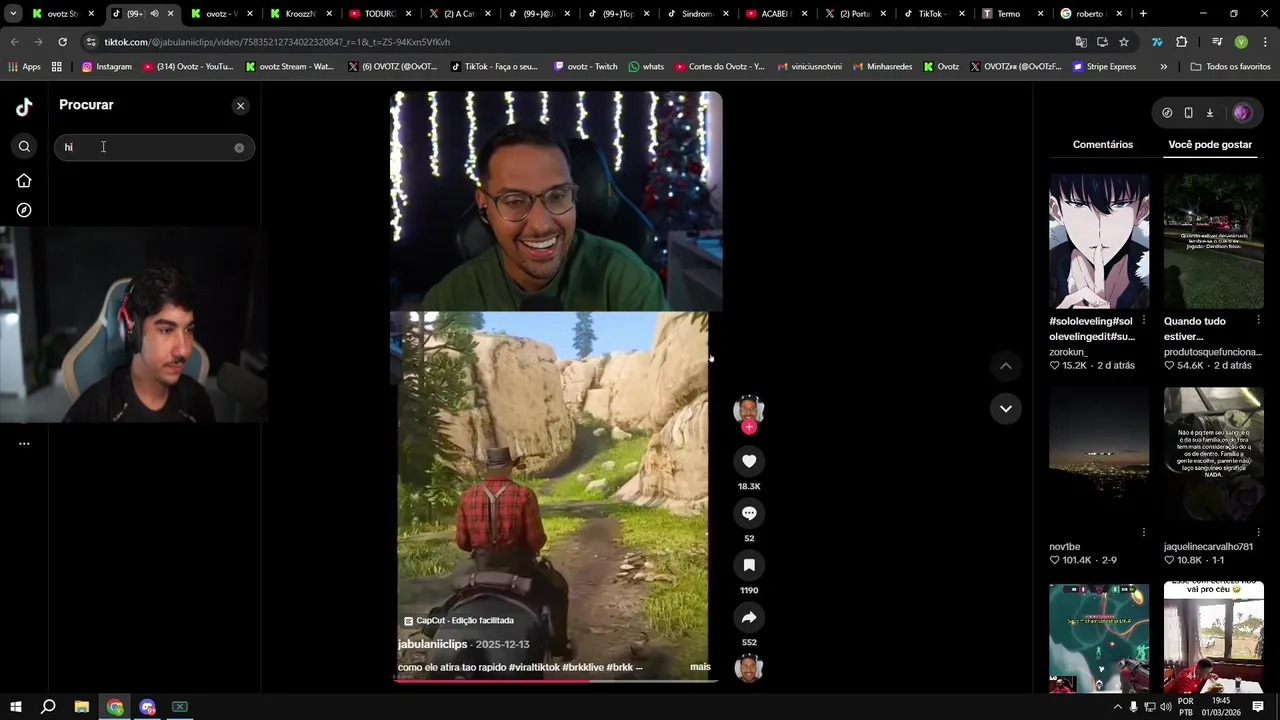Open the 'Quando tudo estiver...' video thumbnail

click(x=1214, y=242)
